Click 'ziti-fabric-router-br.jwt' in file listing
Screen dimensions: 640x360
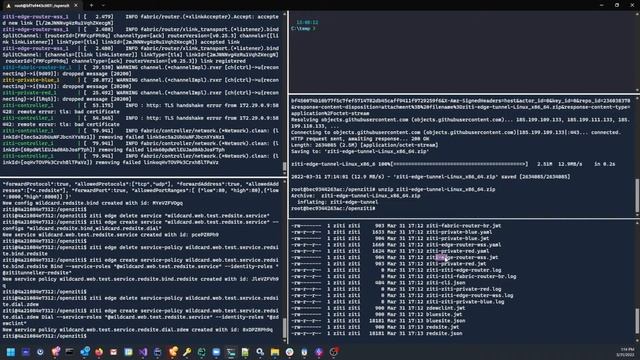[x=463, y=226]
